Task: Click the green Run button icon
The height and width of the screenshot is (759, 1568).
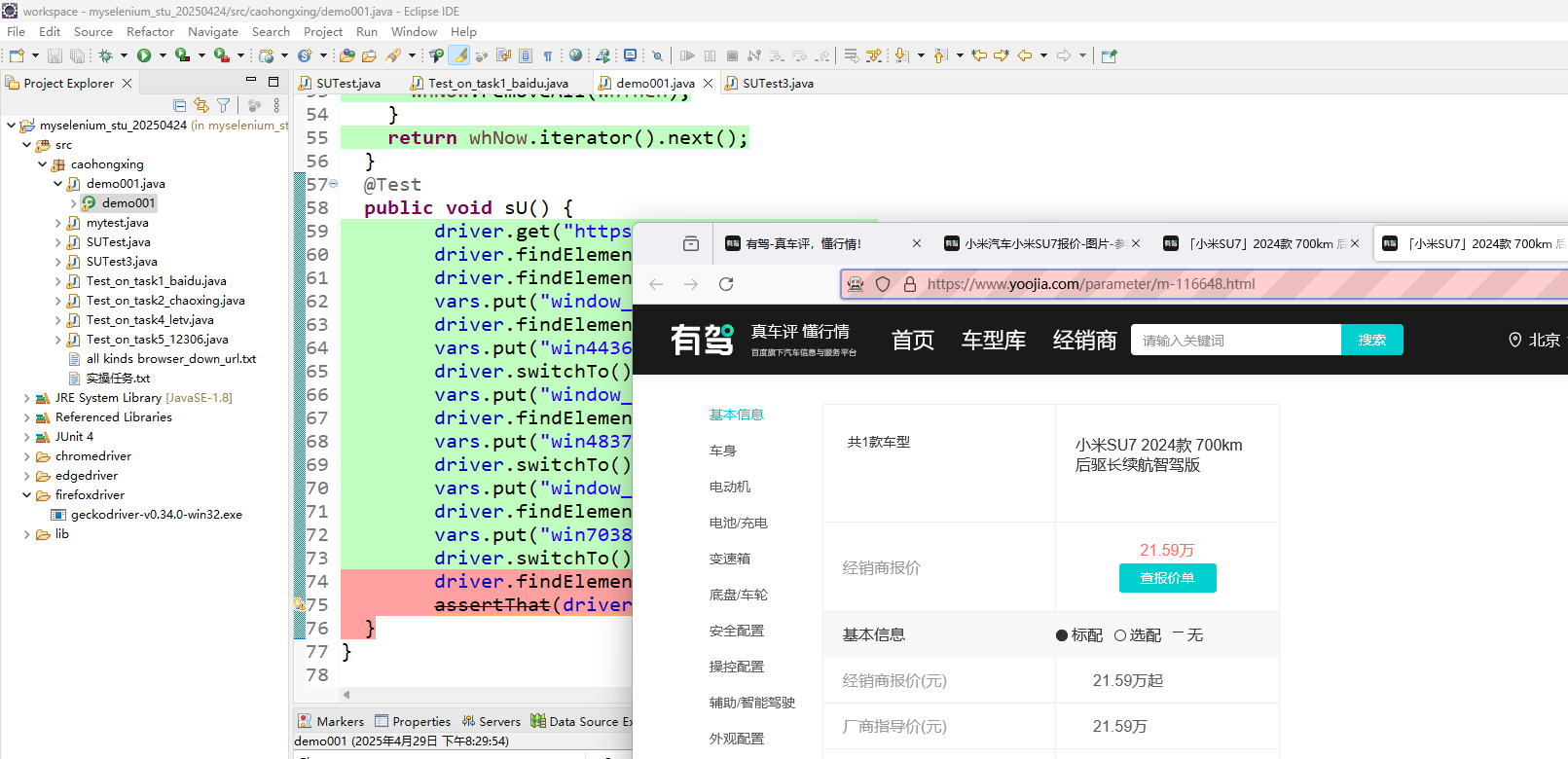Action: pyautogui.click(x=144, y=55)
